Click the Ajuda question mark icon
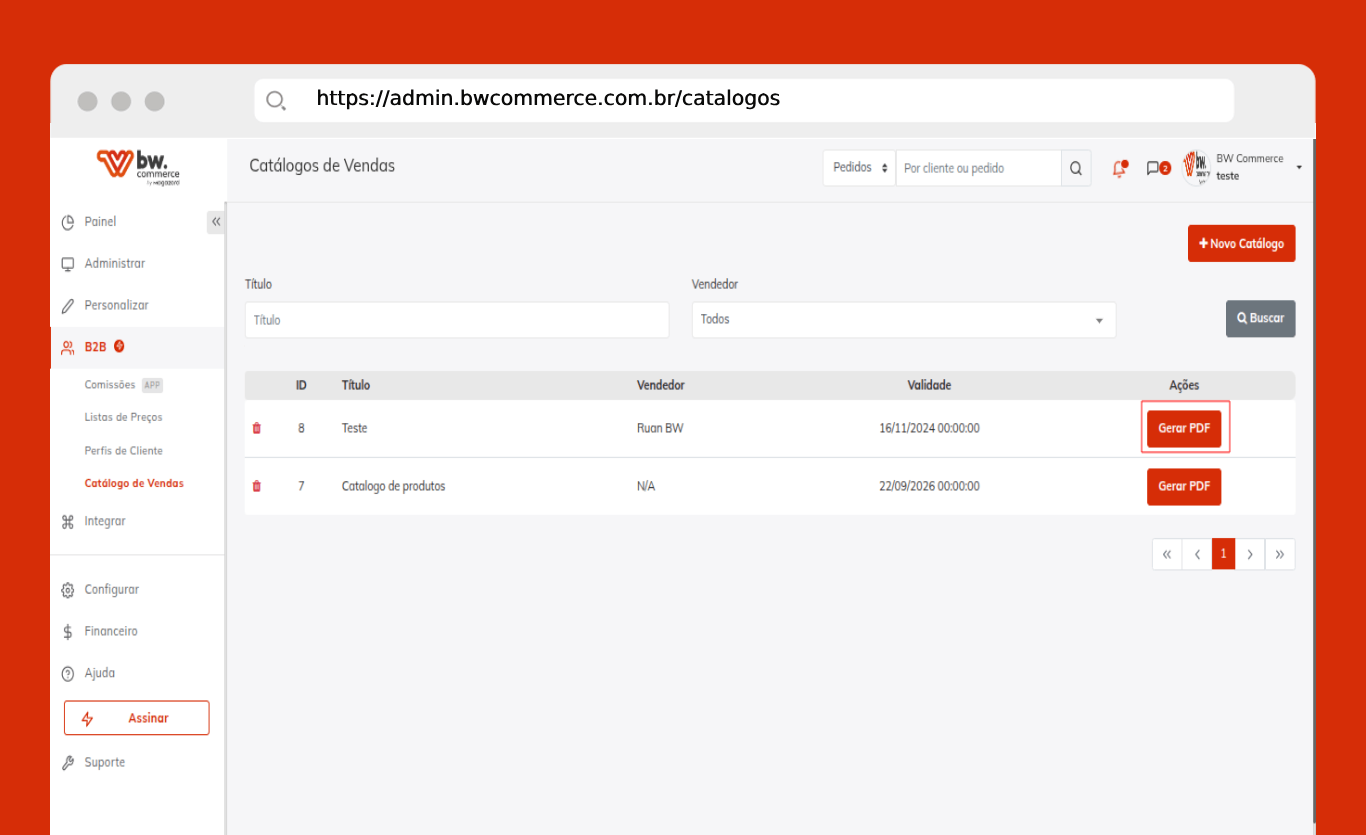 click(x=68, y=674)
